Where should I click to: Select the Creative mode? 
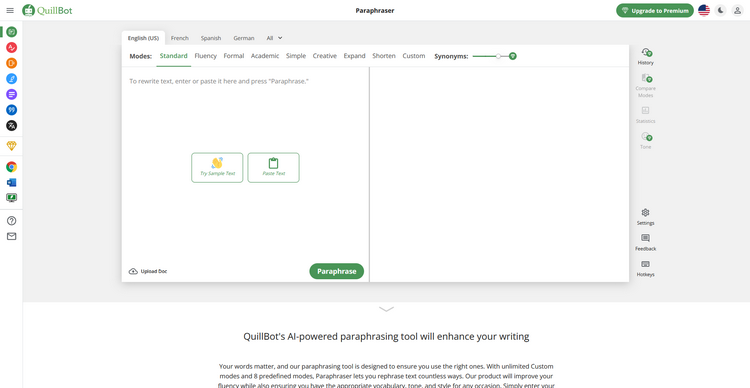point(325,56)
